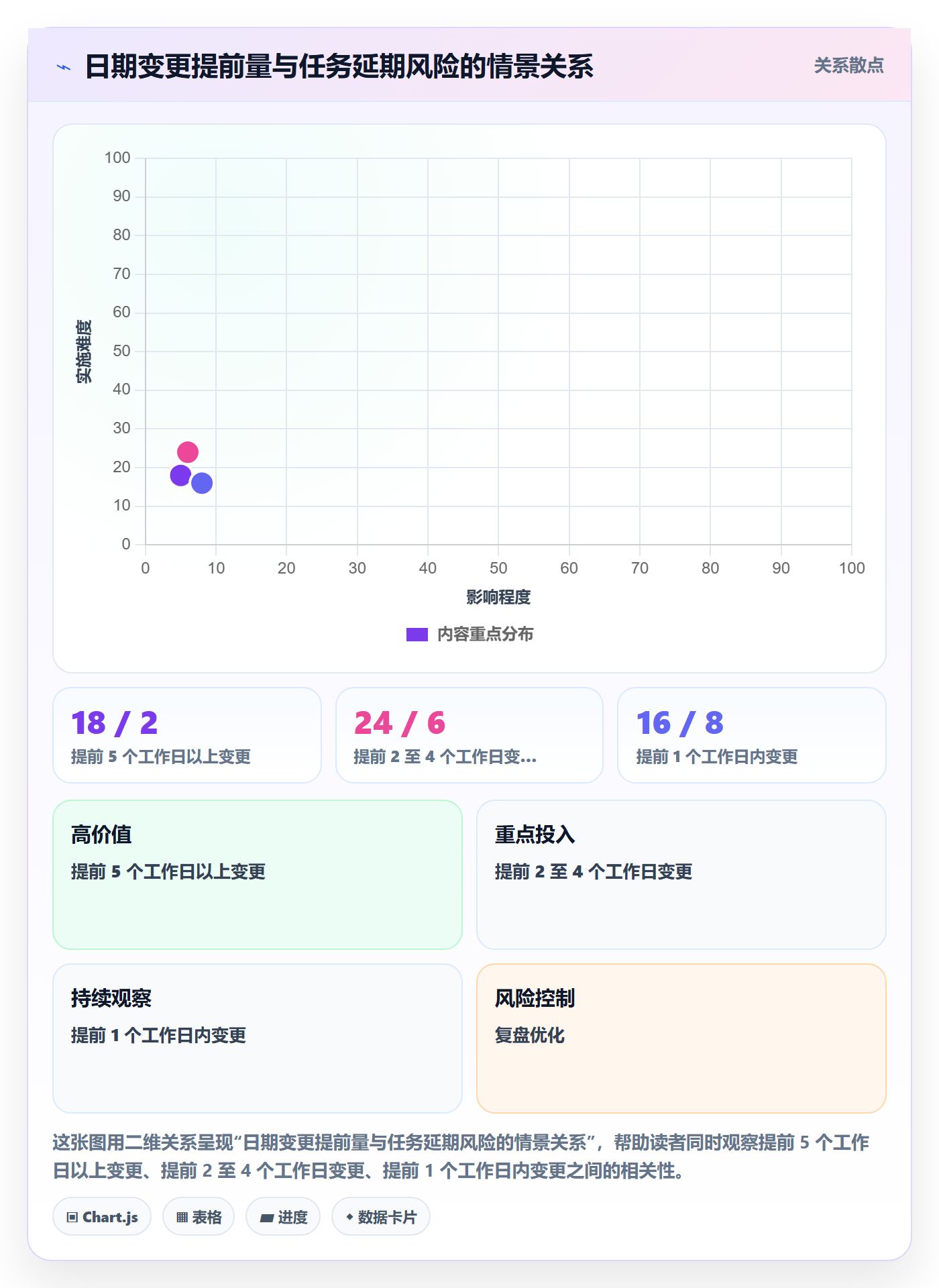Click the 风险控制 card heading
The height and width of the screenshot is (1288, 939).
(535, 998)
